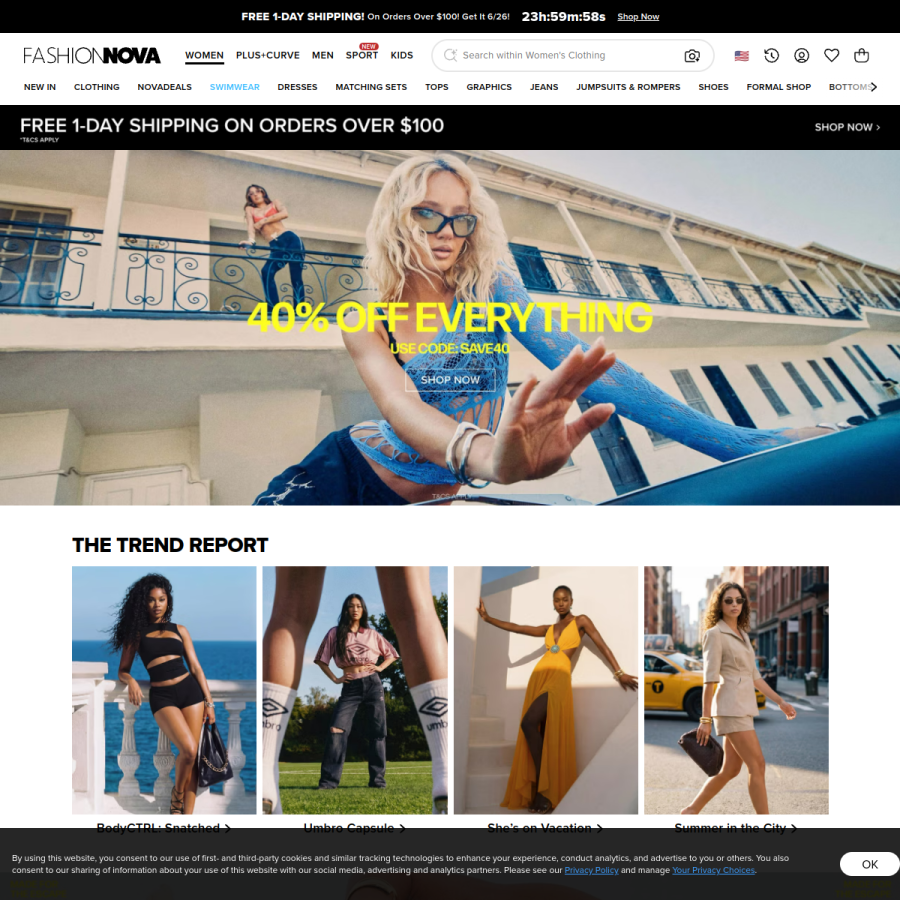Select the KIDS tab
900x900 pixels.
click(x=401, y=56)
